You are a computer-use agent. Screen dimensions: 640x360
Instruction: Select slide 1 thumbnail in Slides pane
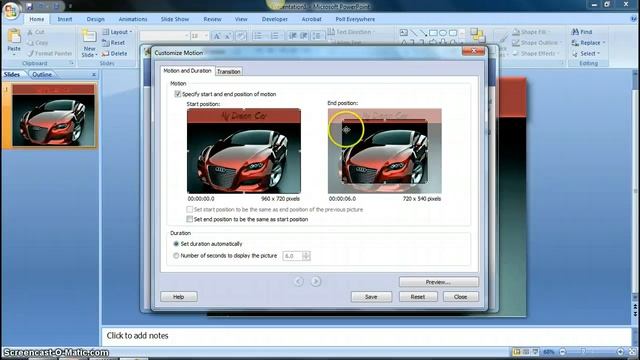click(53, 116)
